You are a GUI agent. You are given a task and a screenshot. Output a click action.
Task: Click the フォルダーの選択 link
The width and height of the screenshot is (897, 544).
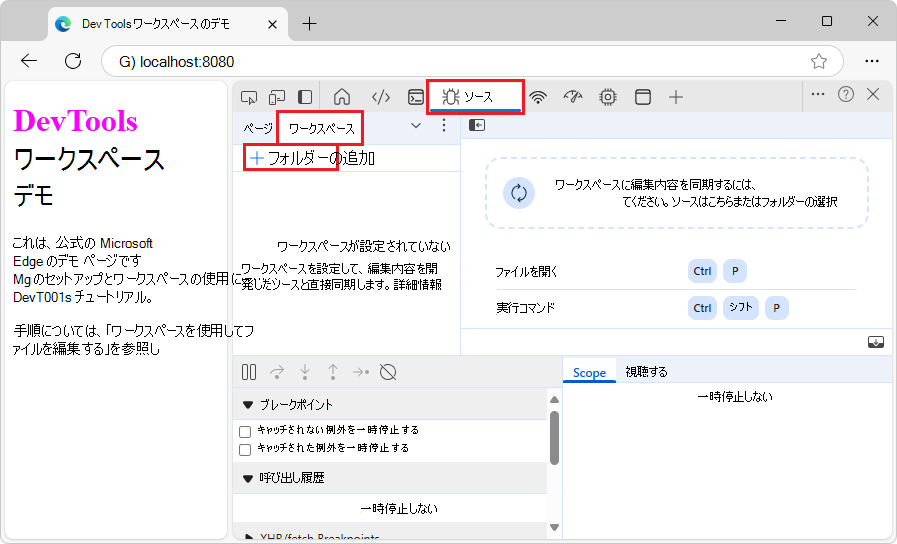point(799,201)
